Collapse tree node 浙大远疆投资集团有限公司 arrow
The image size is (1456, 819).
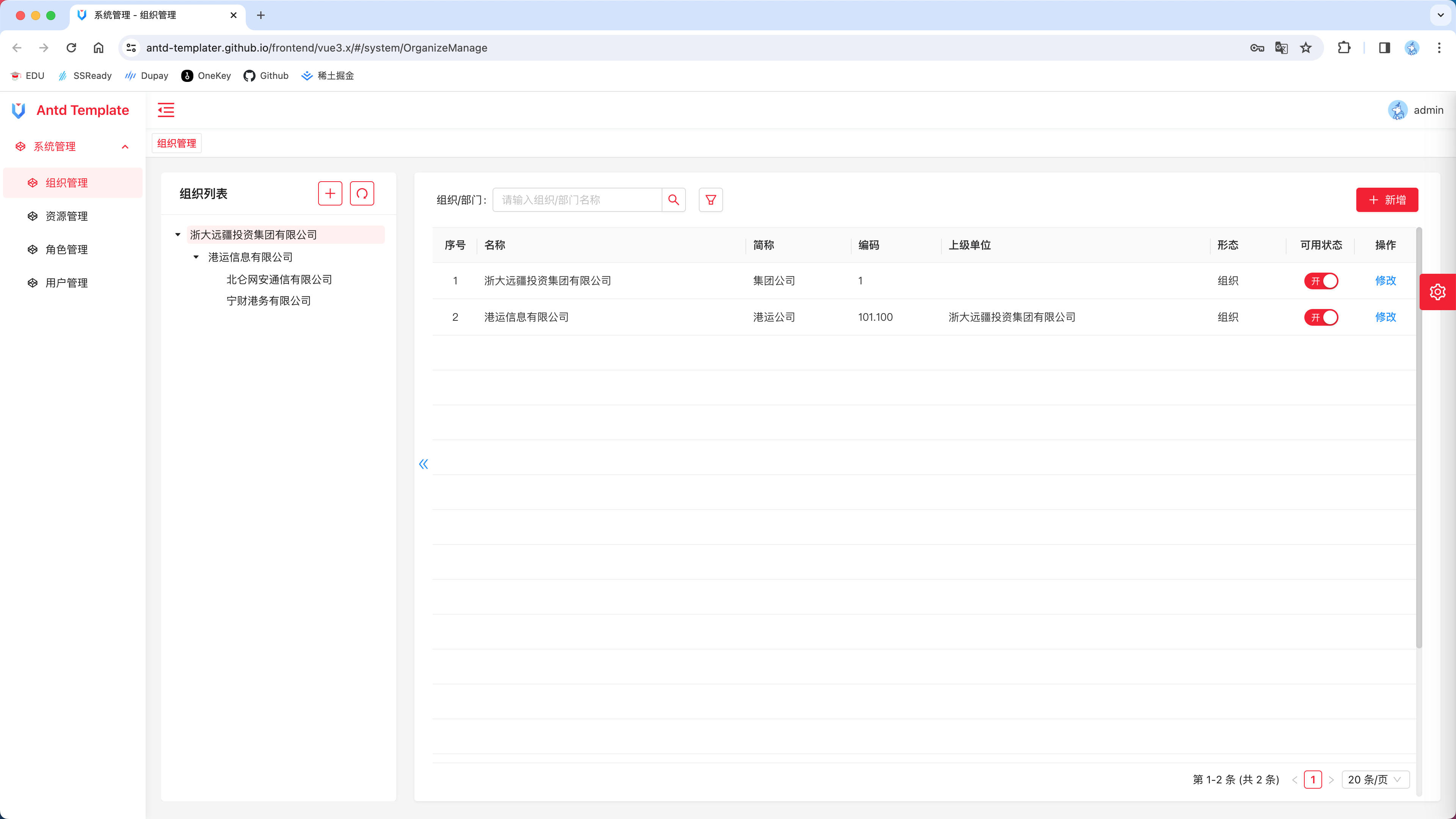coord(177,235)
